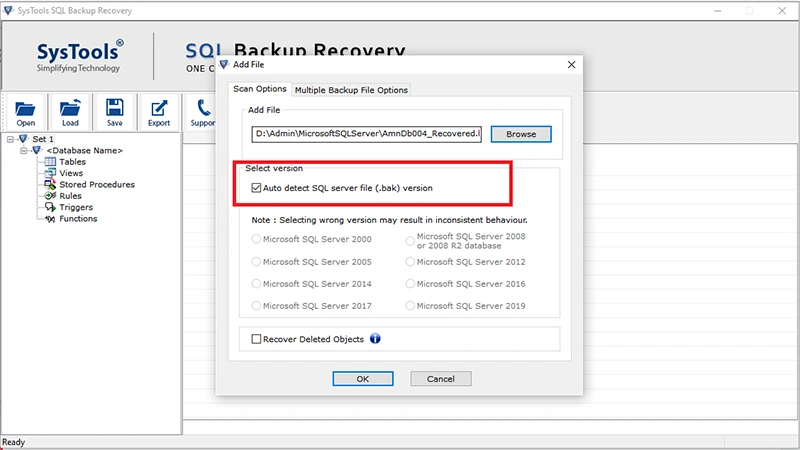800x450 pixels.
Task: Close the Add File dialog
Action: pos(571,64)
